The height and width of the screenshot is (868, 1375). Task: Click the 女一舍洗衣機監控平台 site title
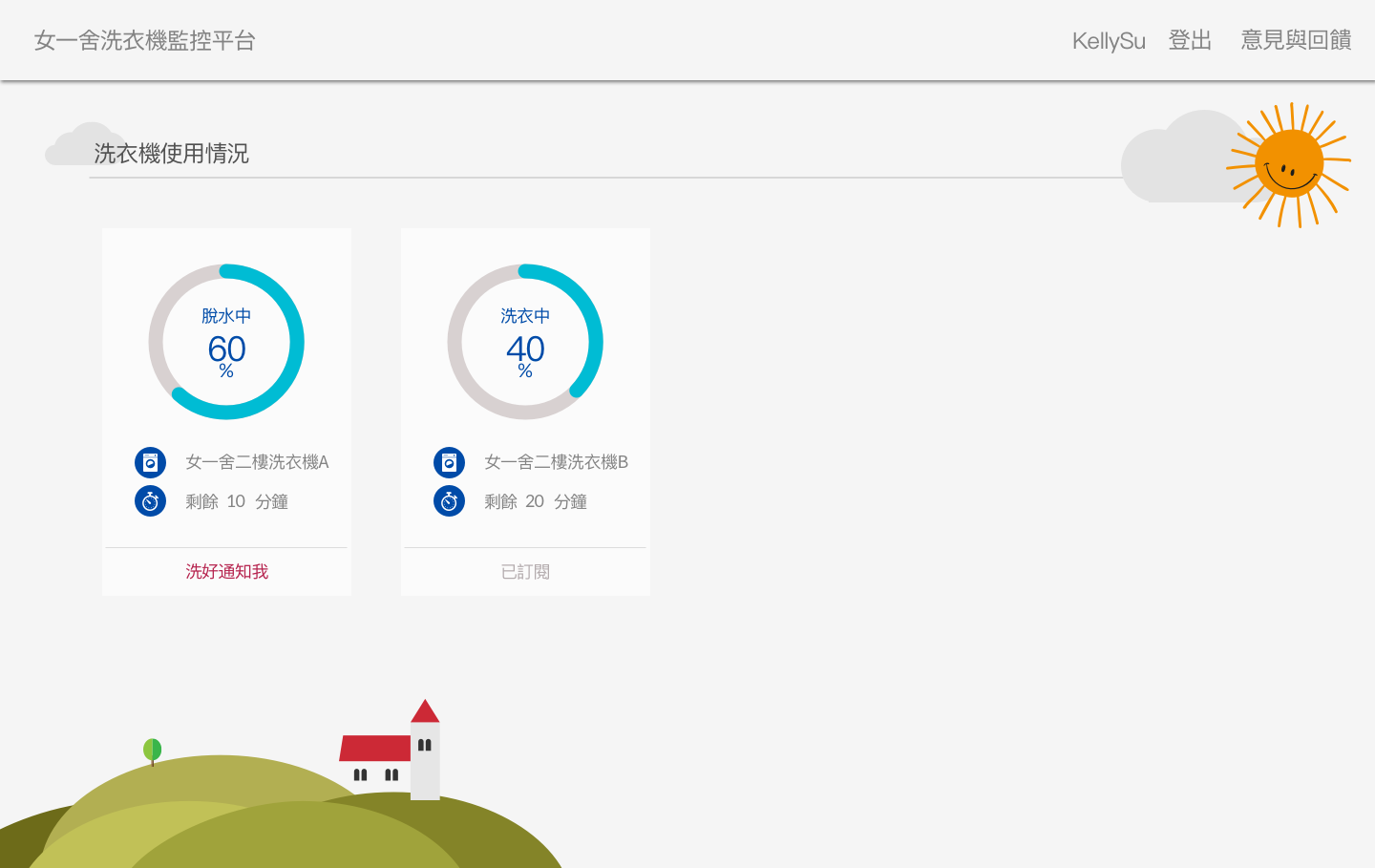(145, 40)
